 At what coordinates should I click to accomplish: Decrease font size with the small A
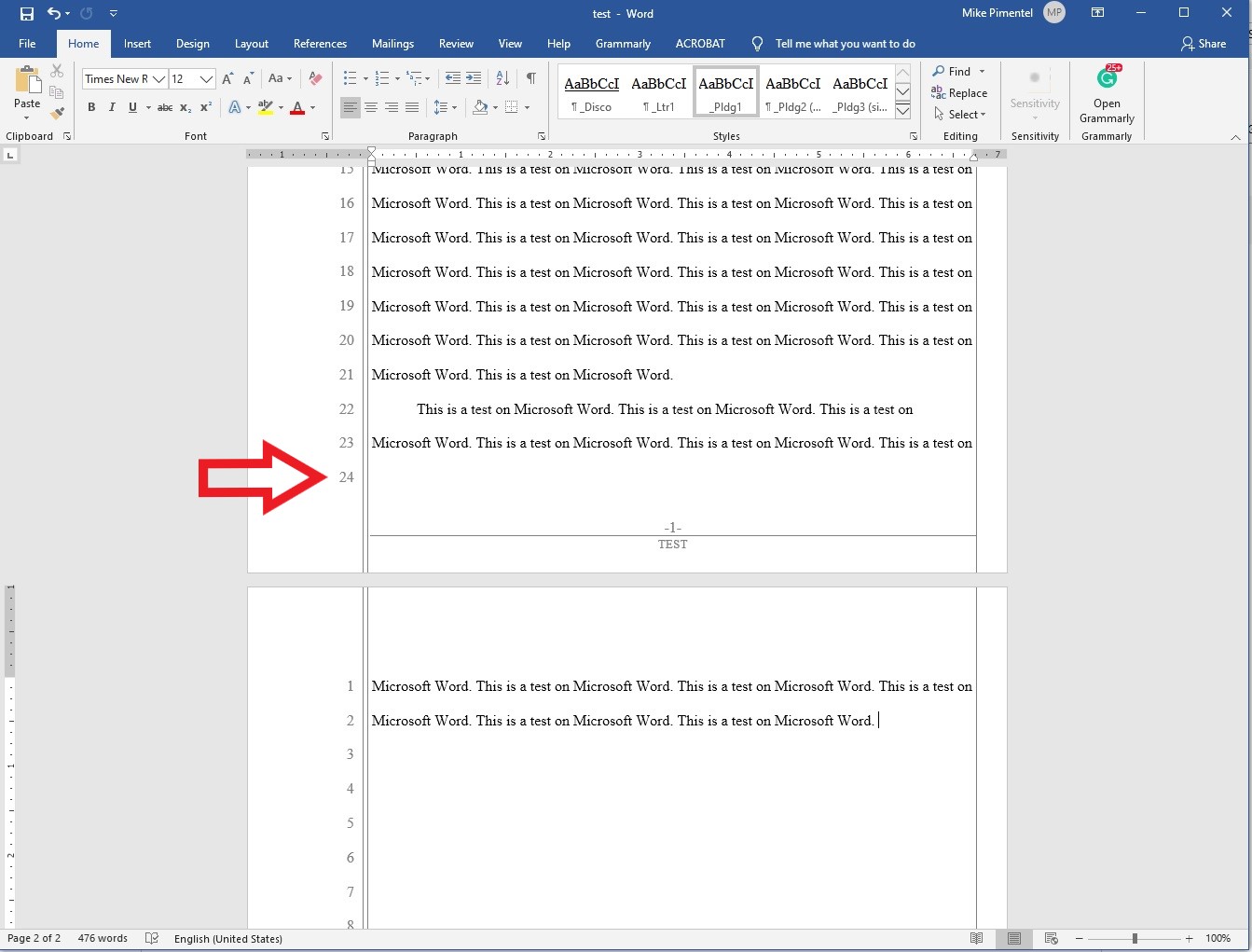pos(248,79)
